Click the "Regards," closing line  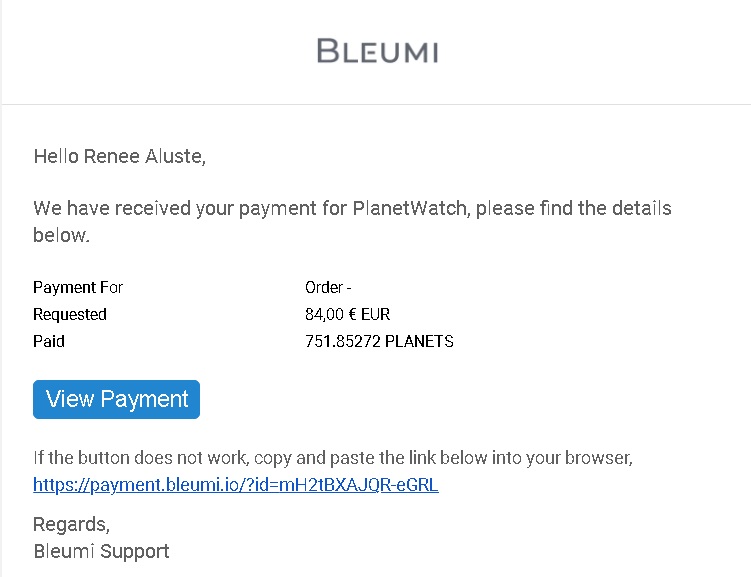pyautogui.click(x=71, y=525)
